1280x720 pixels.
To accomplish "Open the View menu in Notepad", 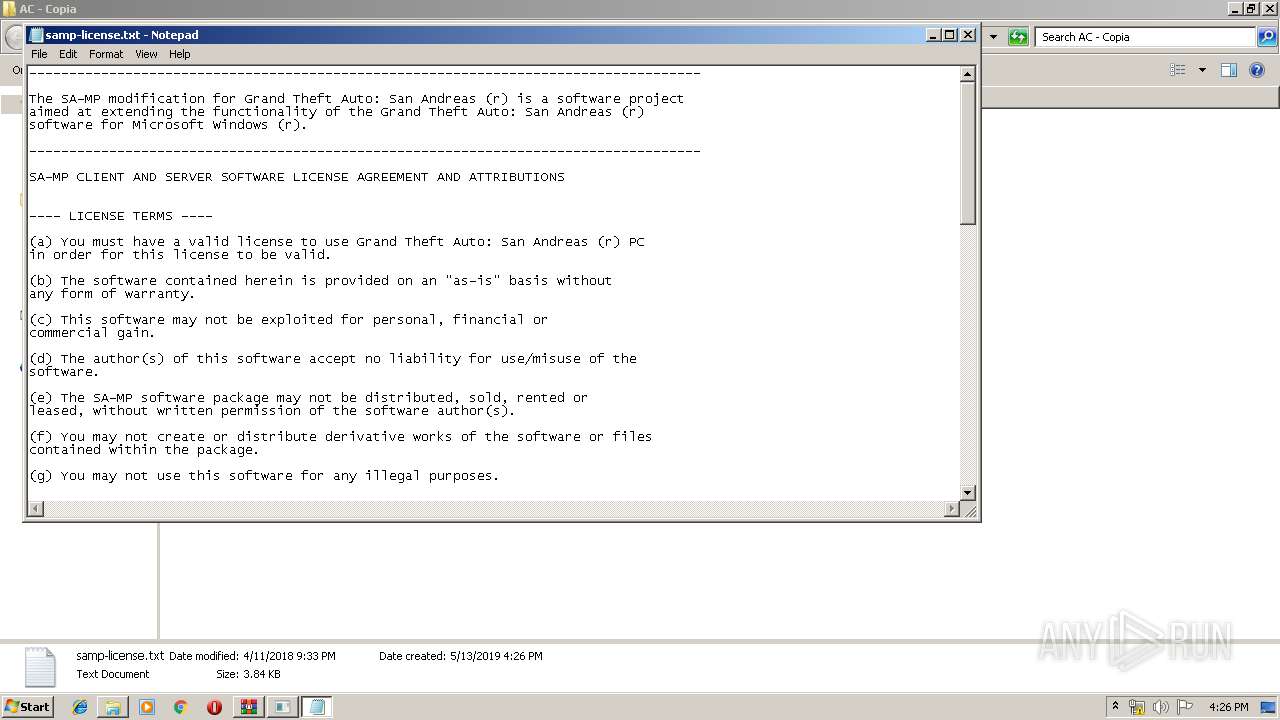I will pos(146,54).
